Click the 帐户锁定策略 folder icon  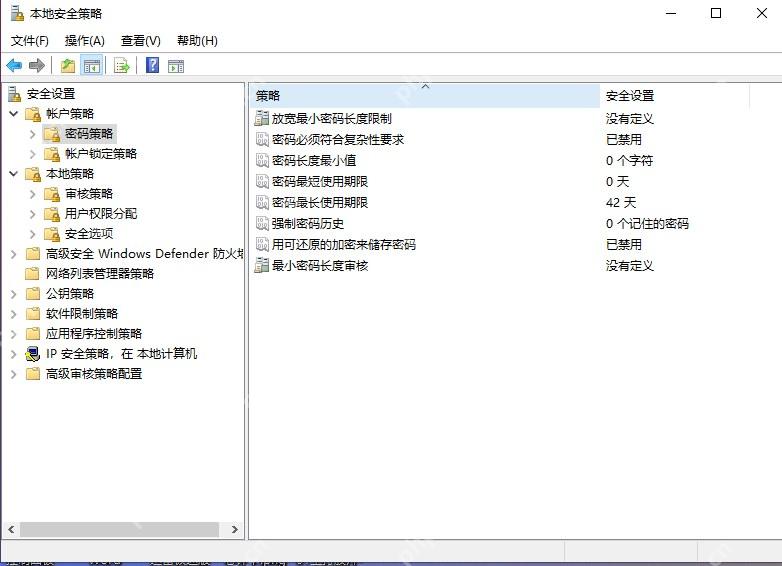52,154
